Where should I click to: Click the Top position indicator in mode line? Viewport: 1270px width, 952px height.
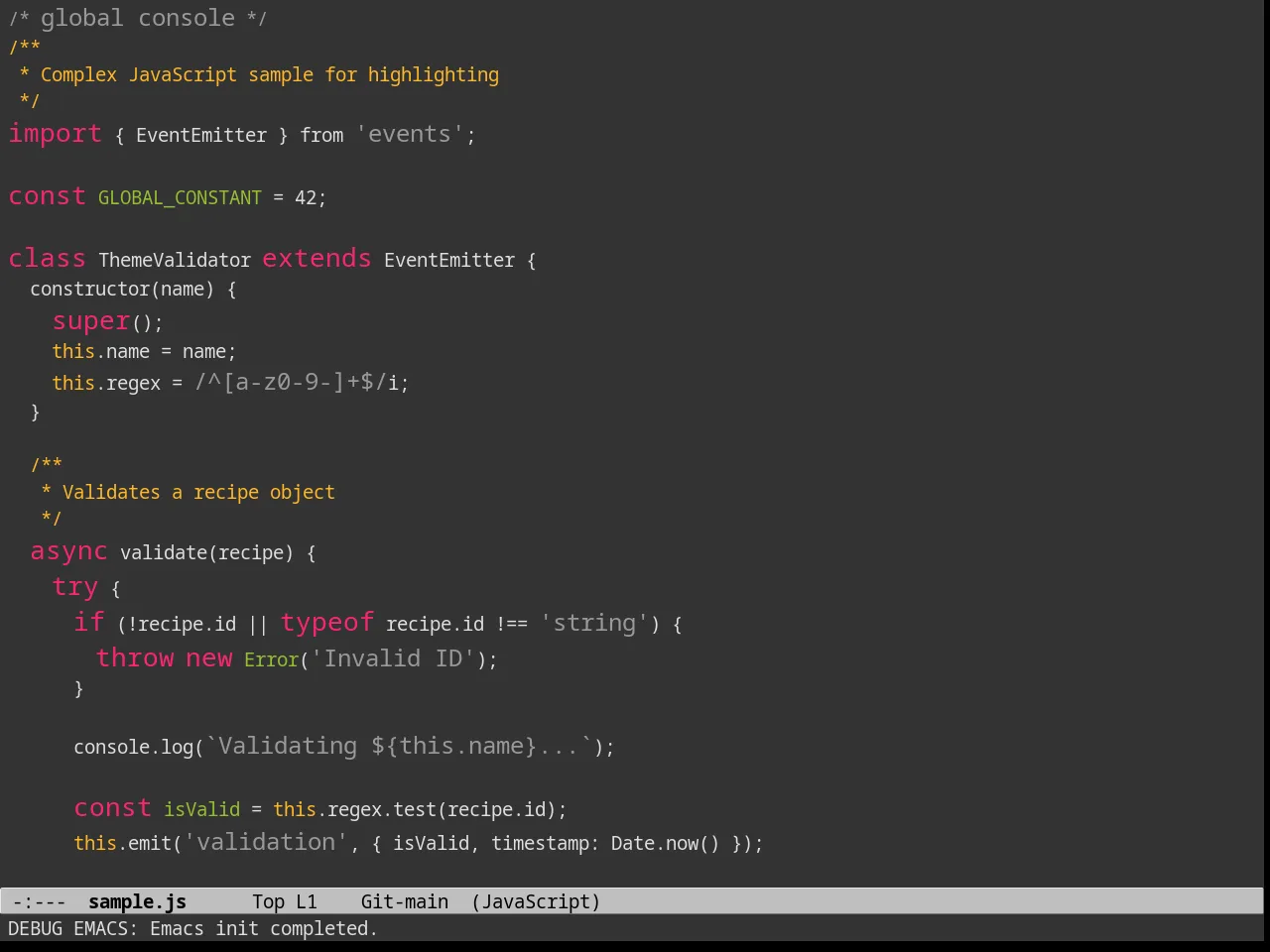268,901
